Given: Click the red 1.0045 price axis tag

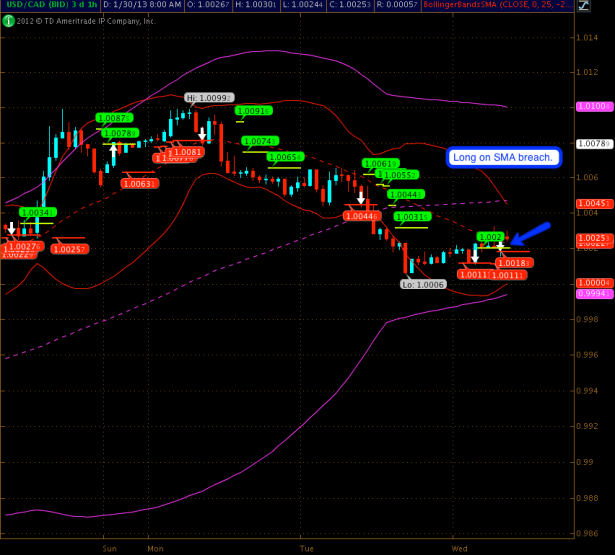Looking at the screenshot, I should [x=594, y=204].
